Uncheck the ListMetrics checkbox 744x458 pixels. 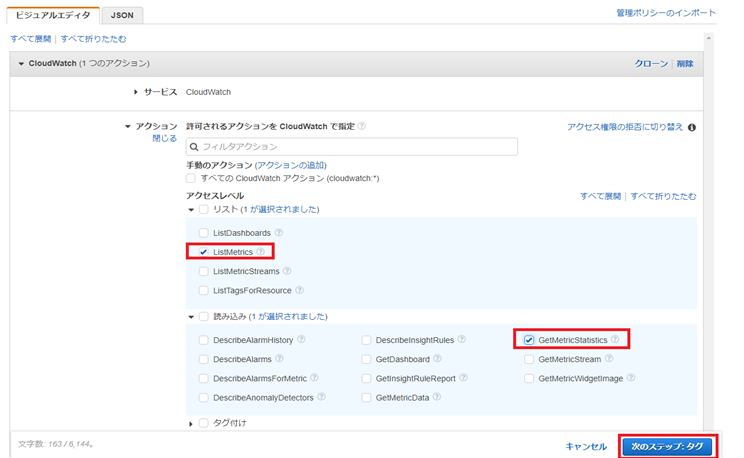(204, 252)
